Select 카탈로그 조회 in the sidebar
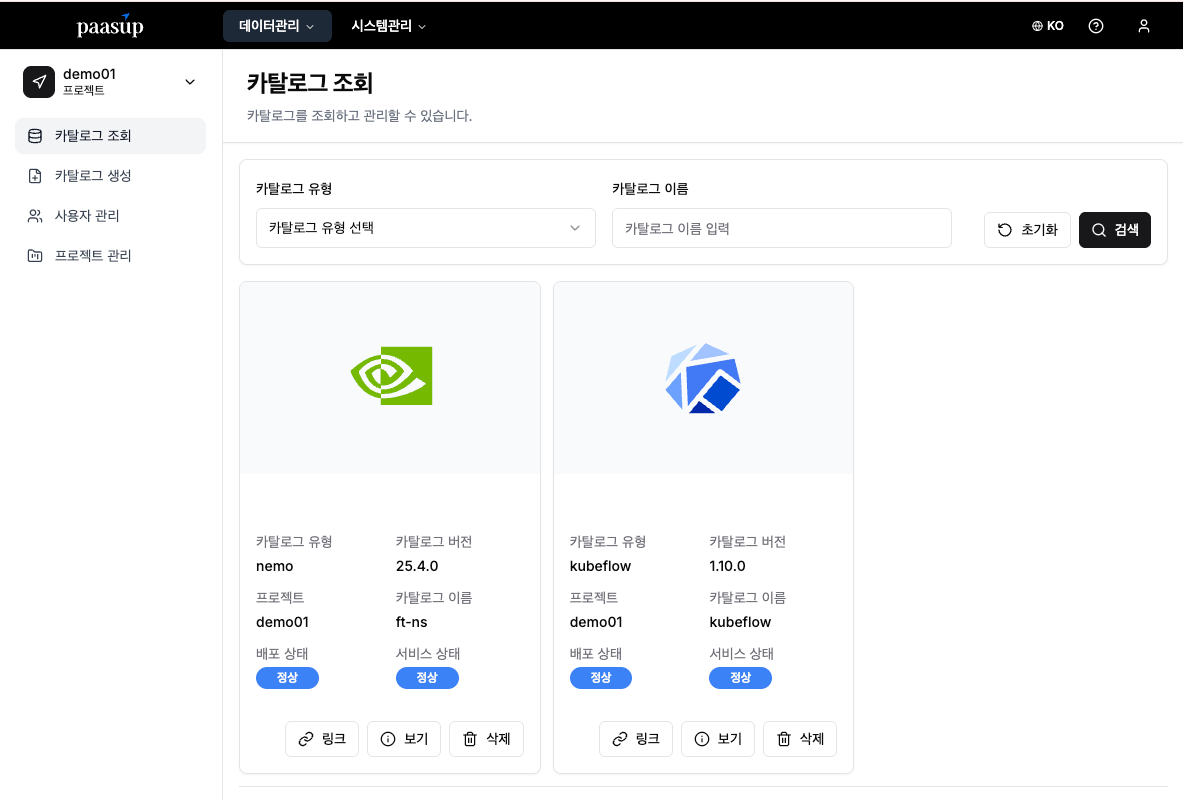This screenshot has height=800, width=1183. point(110,136)
